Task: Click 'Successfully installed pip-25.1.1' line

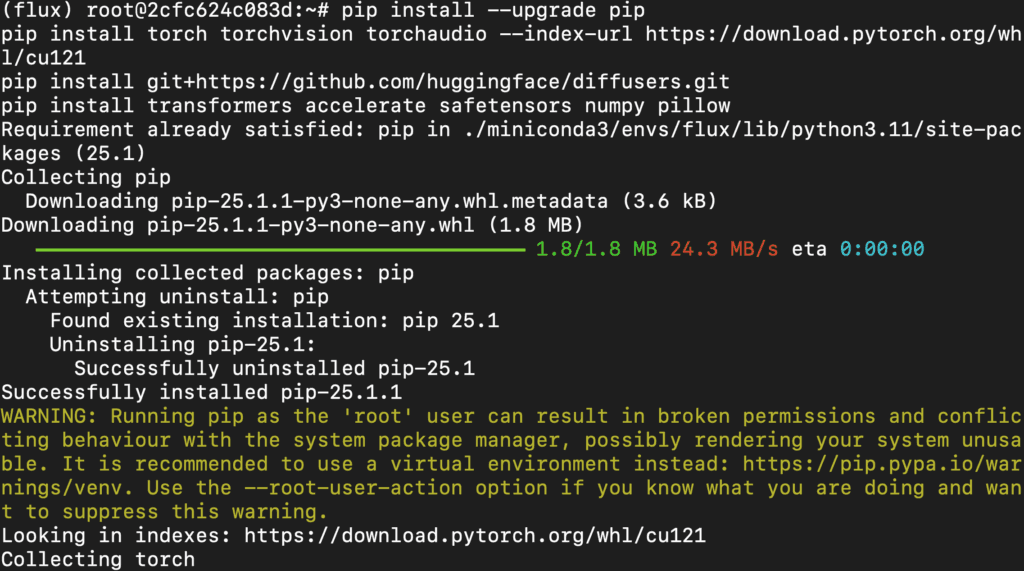Action: tap(201, 393)
